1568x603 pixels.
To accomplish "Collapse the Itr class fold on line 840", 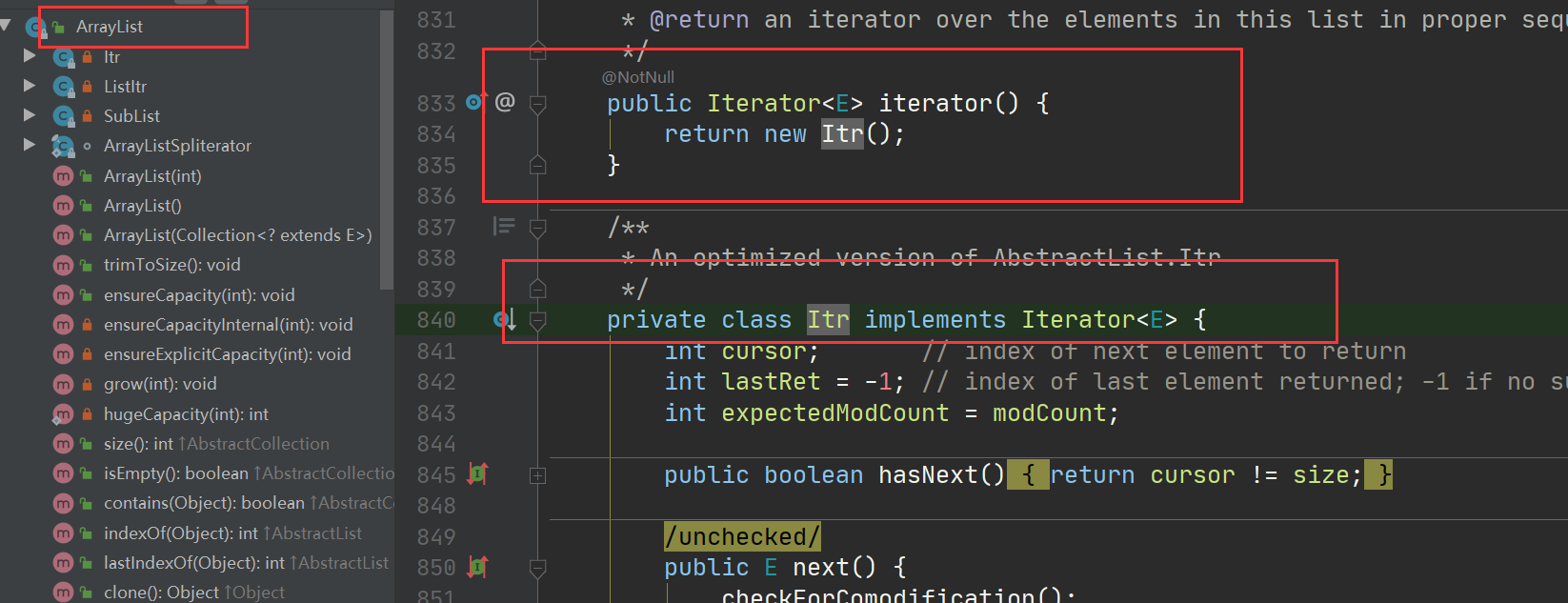I will [537, 321].
